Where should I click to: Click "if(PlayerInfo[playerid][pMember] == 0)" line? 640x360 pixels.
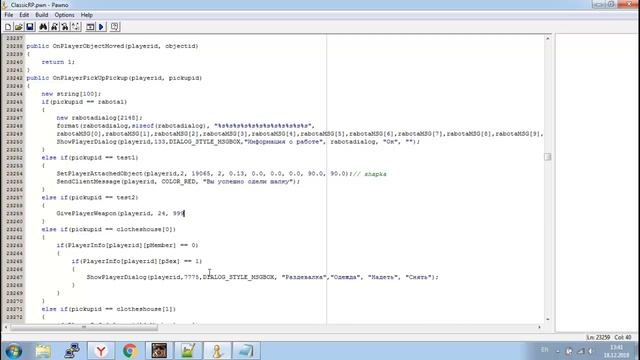tap(127, 245)
